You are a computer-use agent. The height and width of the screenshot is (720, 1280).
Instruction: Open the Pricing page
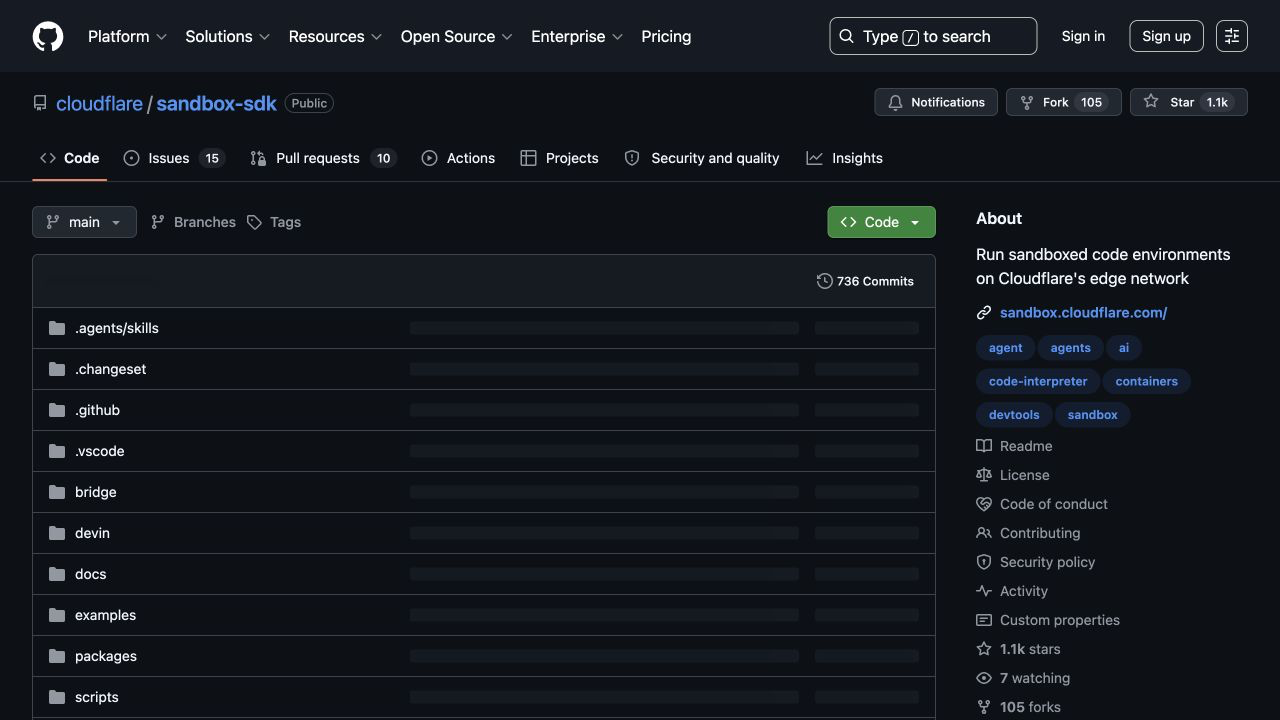(x=666, y=36)
